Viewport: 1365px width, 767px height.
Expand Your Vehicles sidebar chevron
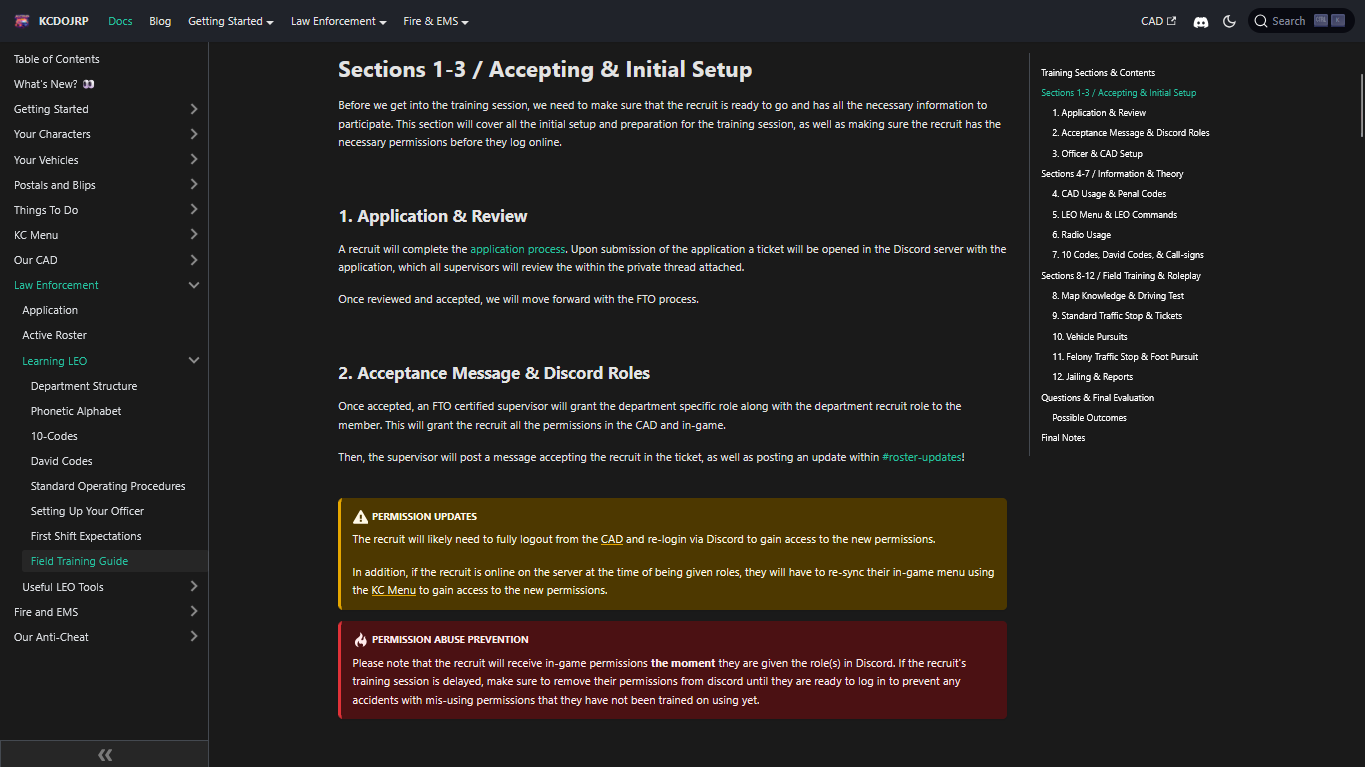194,160
